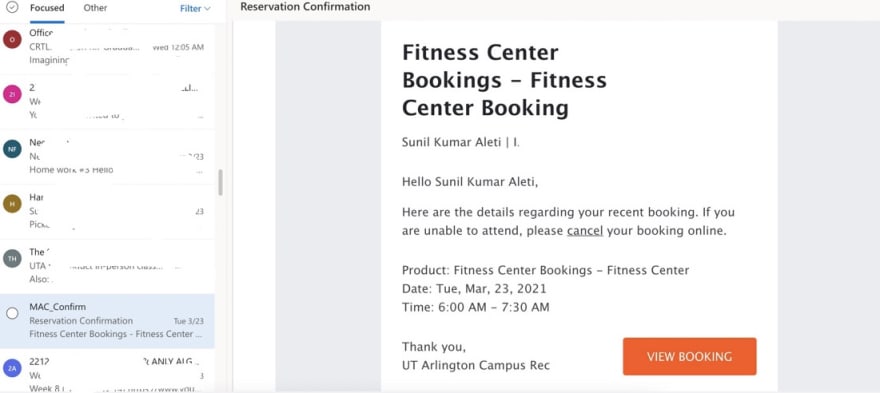Click the Reservation Confirmation subject header
The width and height of the screenshot is (880, 393).
coord(305,7)
